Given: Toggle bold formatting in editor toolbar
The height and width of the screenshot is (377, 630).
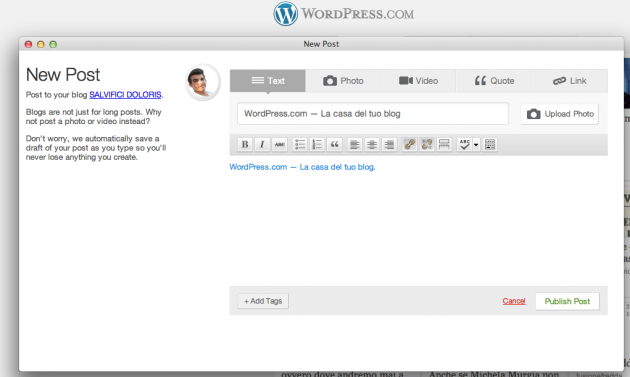Looking at the screenshot, I should [x=245, y=144].
